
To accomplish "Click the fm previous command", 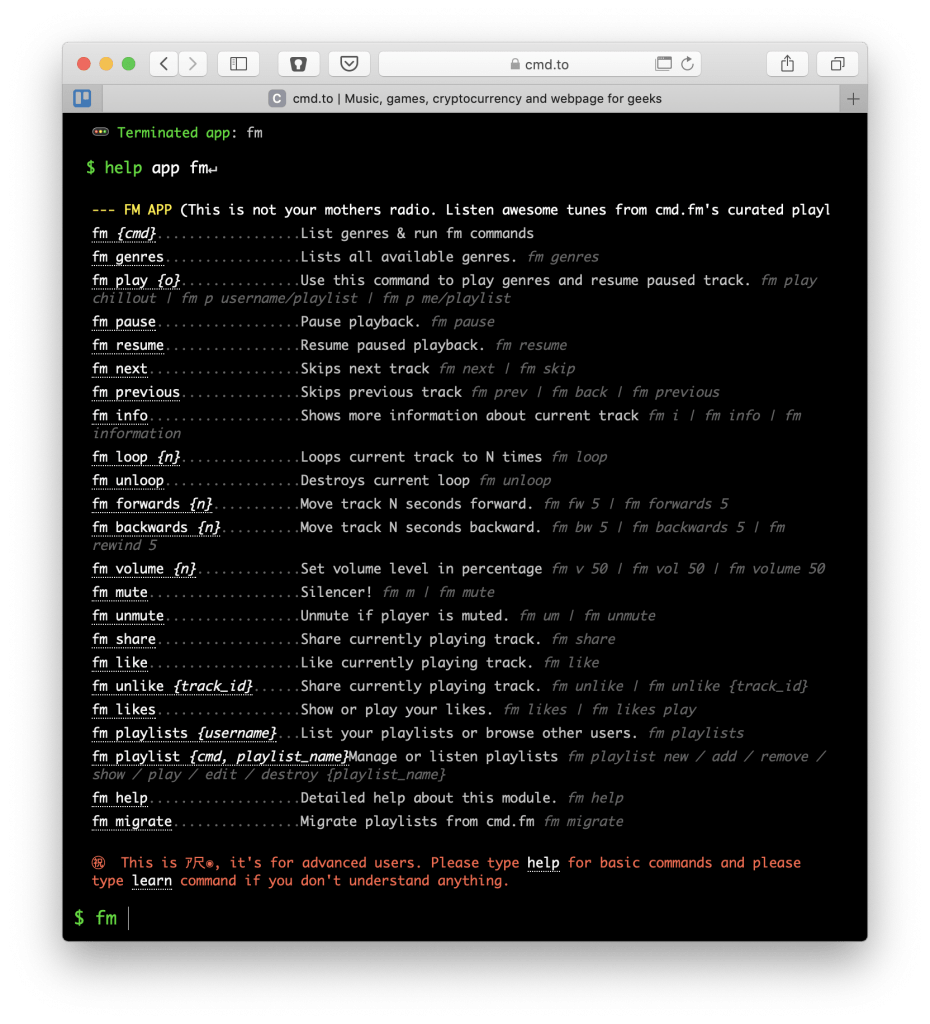I will click(136, 392).
